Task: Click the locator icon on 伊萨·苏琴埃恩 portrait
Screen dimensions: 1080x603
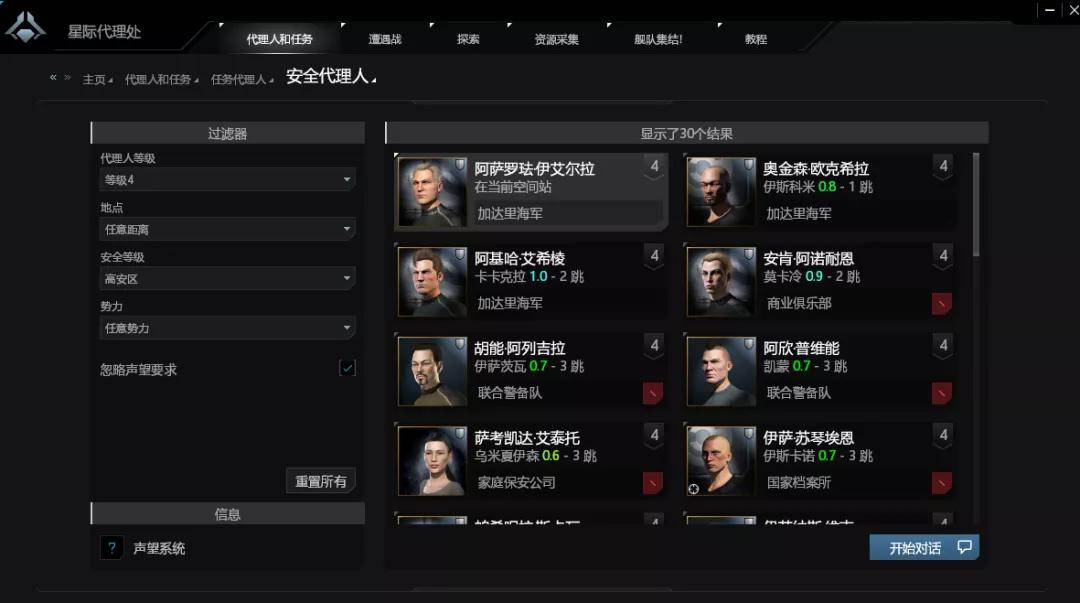Action: point(694,489)
